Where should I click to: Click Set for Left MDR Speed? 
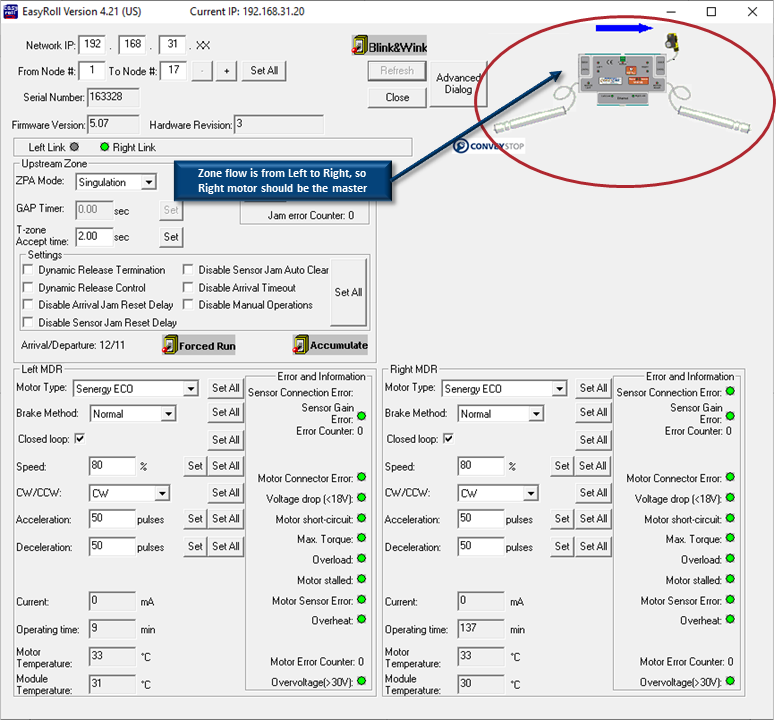[195, 466]
